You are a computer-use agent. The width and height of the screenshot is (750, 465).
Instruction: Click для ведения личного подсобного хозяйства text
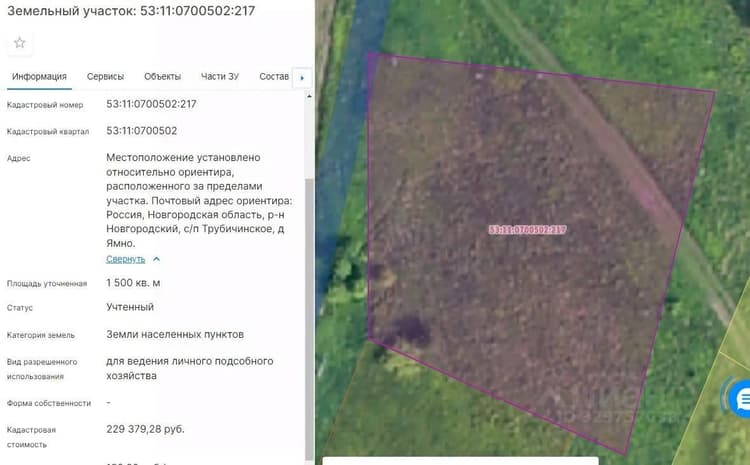190,368
